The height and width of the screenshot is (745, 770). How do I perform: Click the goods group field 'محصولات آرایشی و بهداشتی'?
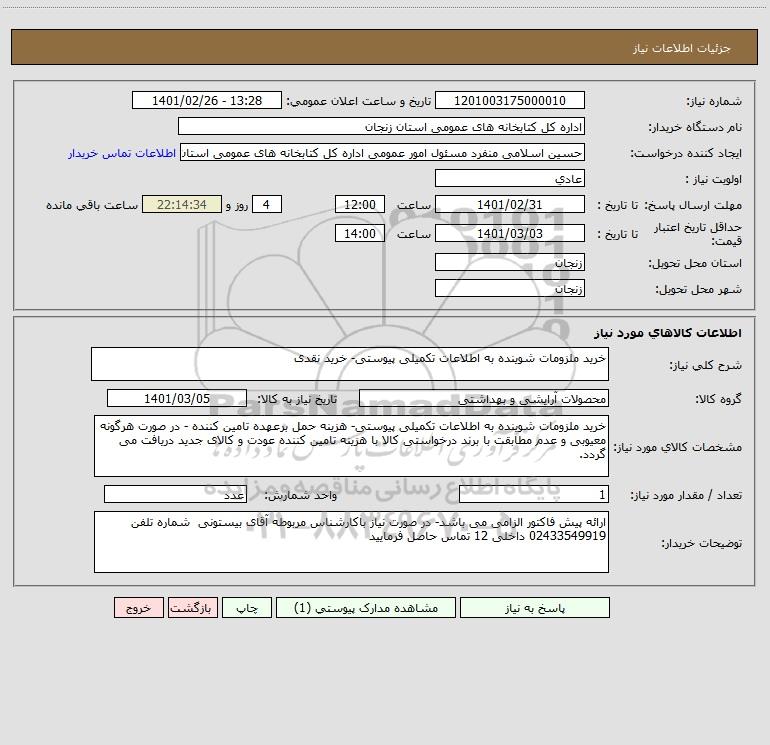tap(484, 398)
